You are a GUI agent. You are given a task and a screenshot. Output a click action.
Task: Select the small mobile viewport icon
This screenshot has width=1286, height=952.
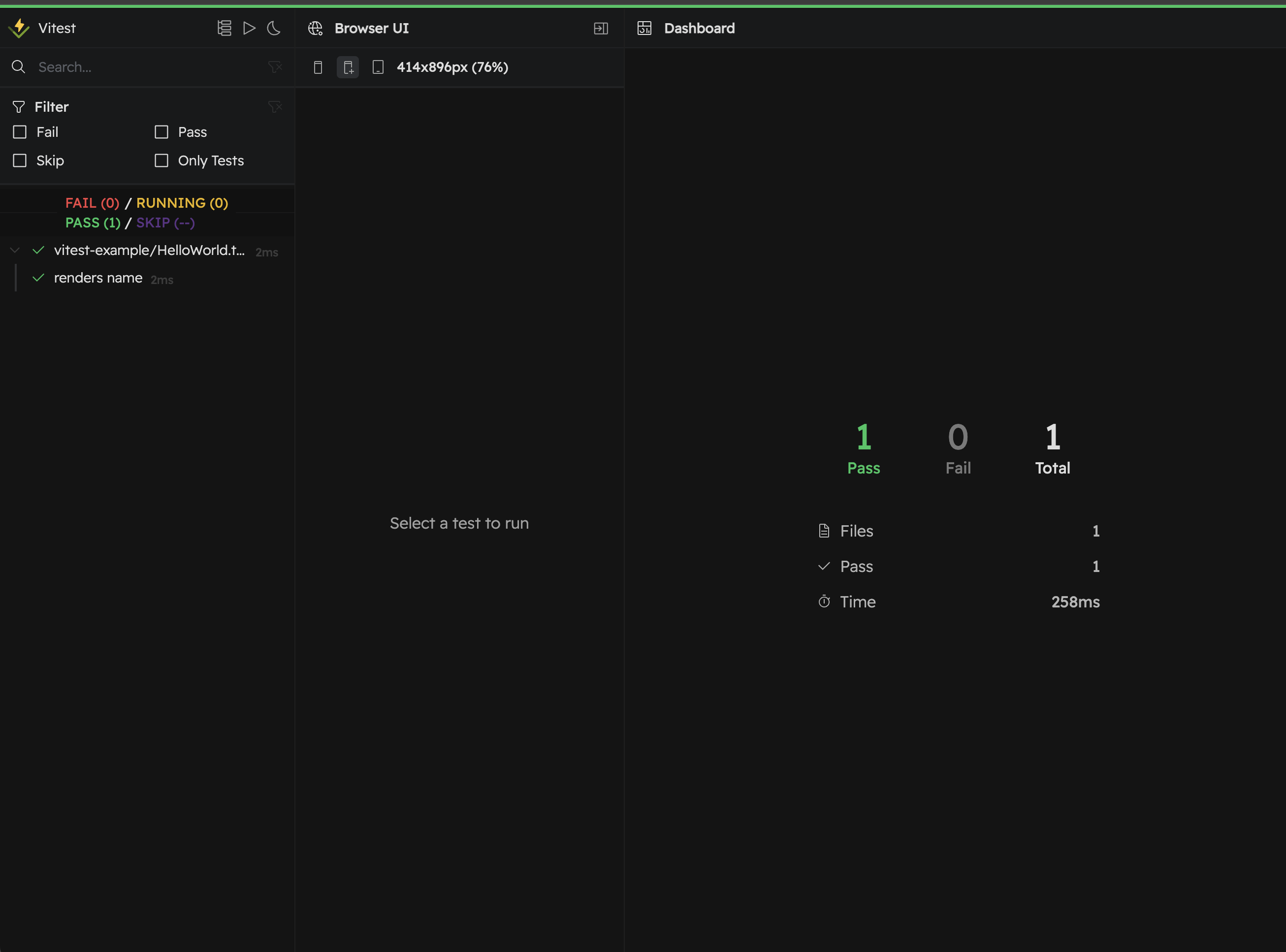(318, 67)
